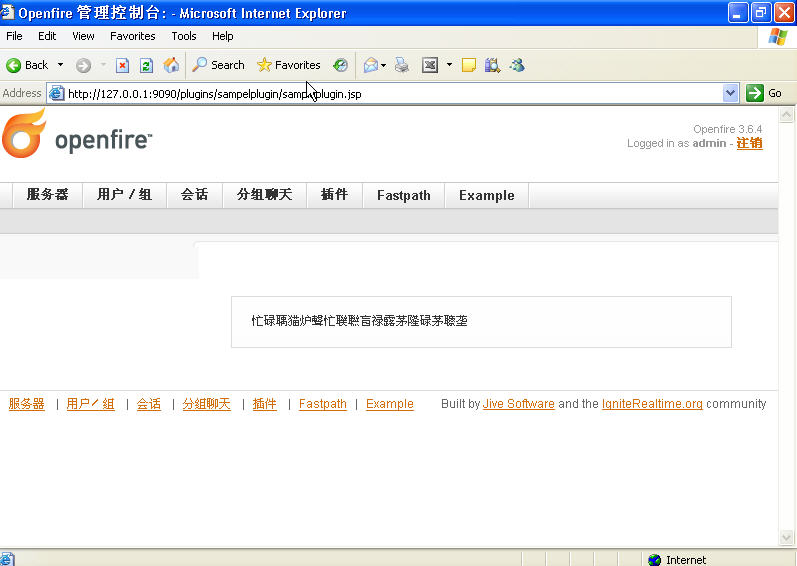The width and height of the screenshot is (797, 566).
Task: Open the Search toolbar button
Action: click(x=218, y=65)
